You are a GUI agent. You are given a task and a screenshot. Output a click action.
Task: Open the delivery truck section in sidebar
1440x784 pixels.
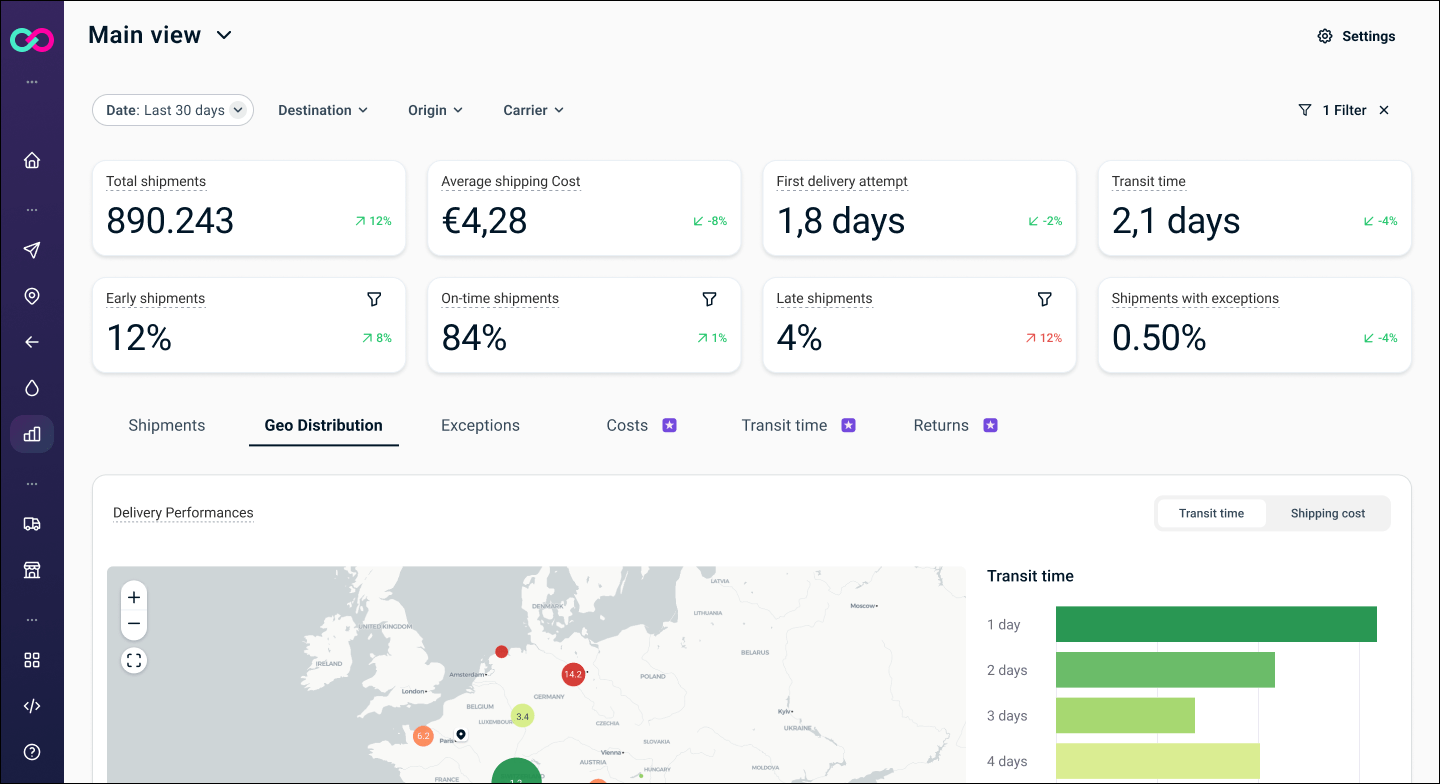click(x=31, y=523)
